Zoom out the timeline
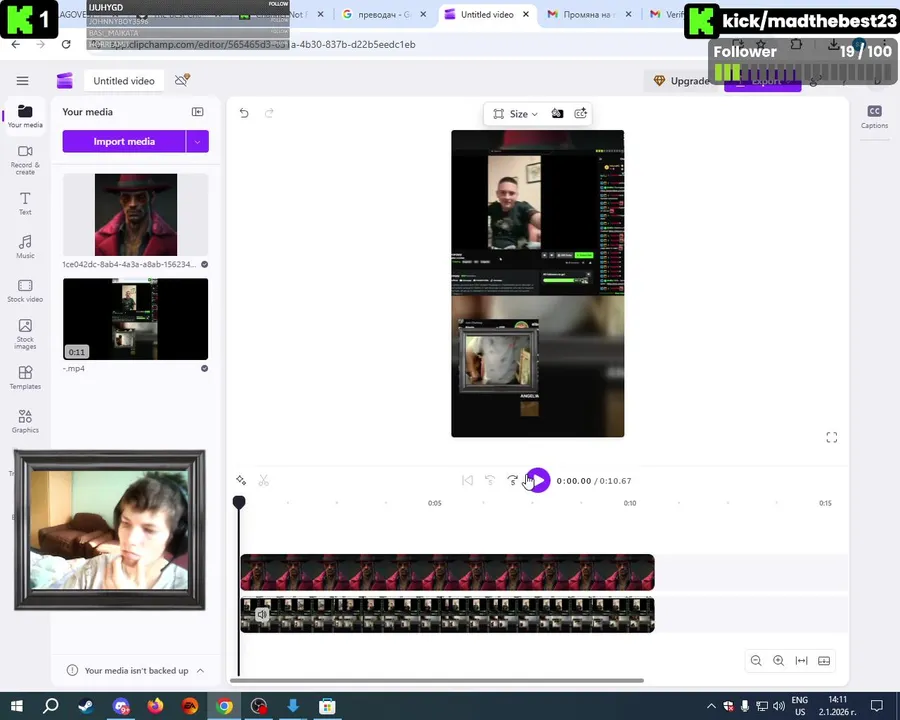Viewport: 900px width, 720px height. tap(756, 661)
